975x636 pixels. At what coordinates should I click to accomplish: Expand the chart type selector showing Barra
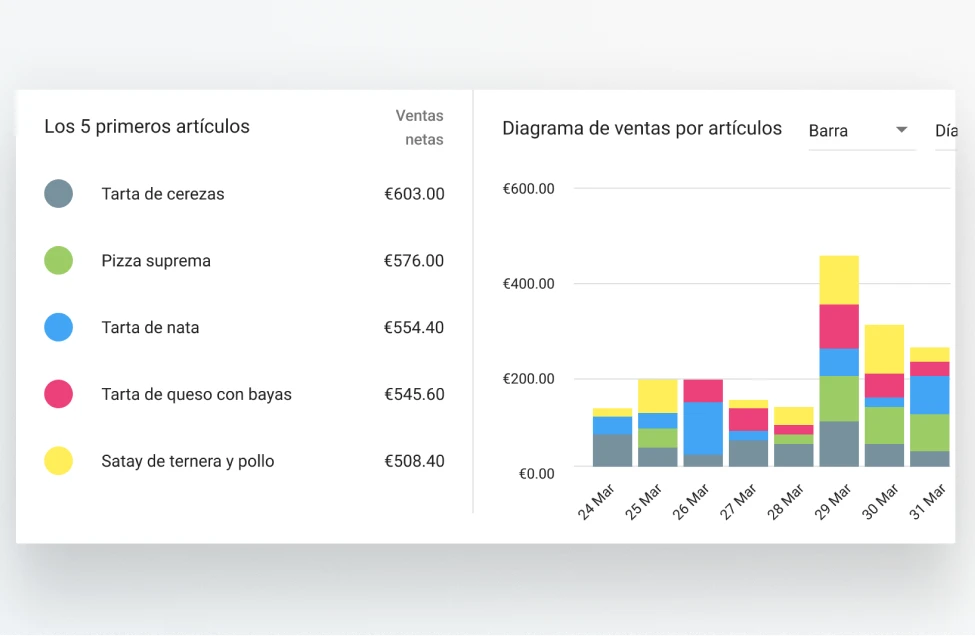pyautogui.click(x=860, y=130)
